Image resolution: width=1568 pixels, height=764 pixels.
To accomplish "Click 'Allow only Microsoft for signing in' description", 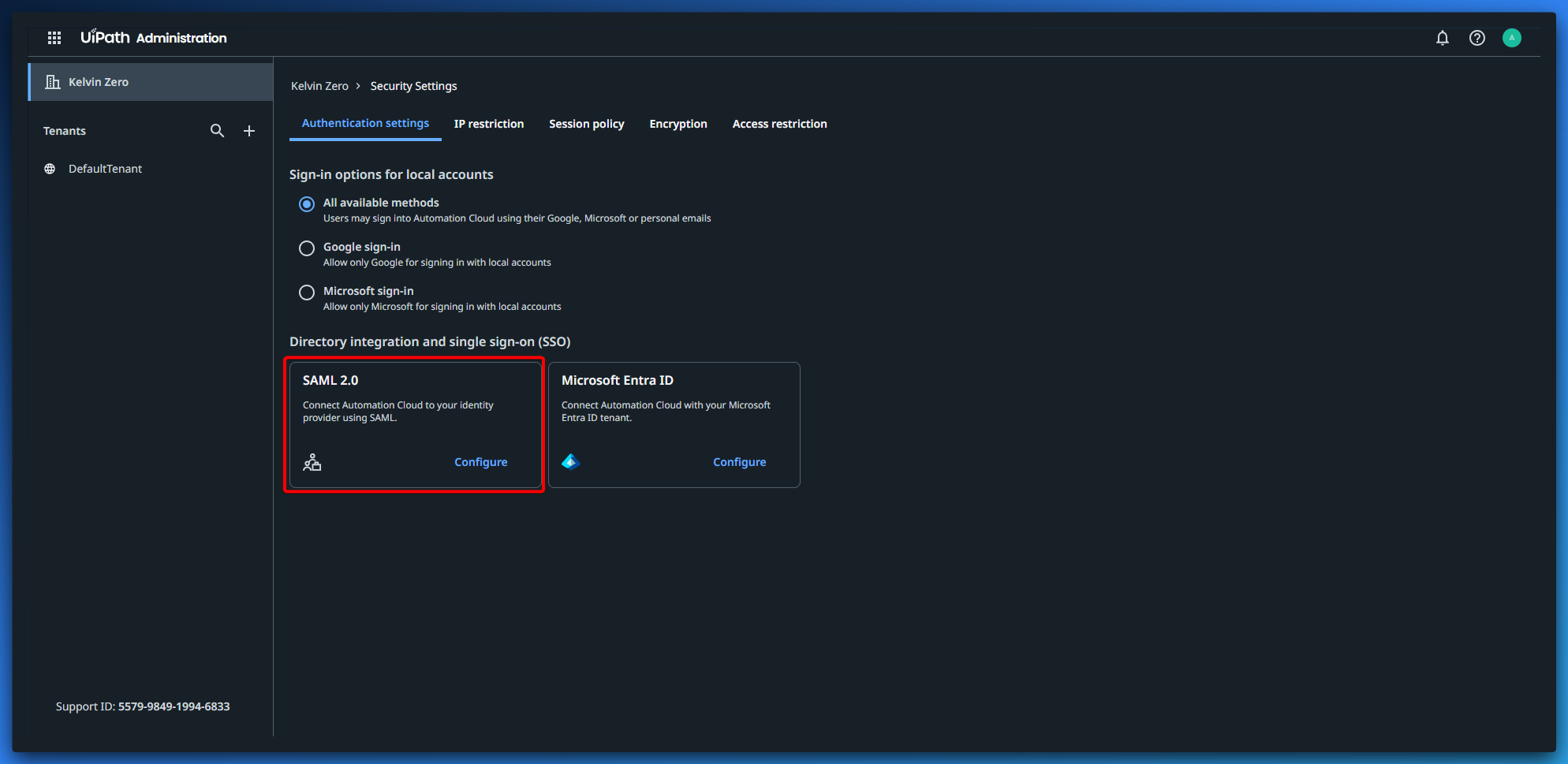I will pos(442,307).
